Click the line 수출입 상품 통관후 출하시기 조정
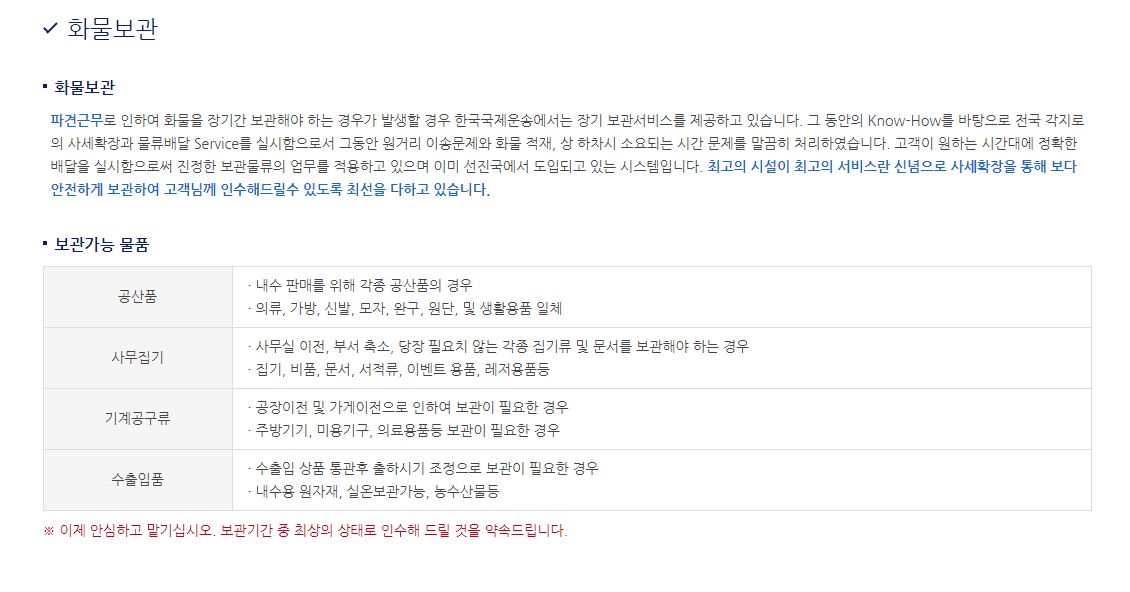Screen dimensions: 1130x592 423,469
